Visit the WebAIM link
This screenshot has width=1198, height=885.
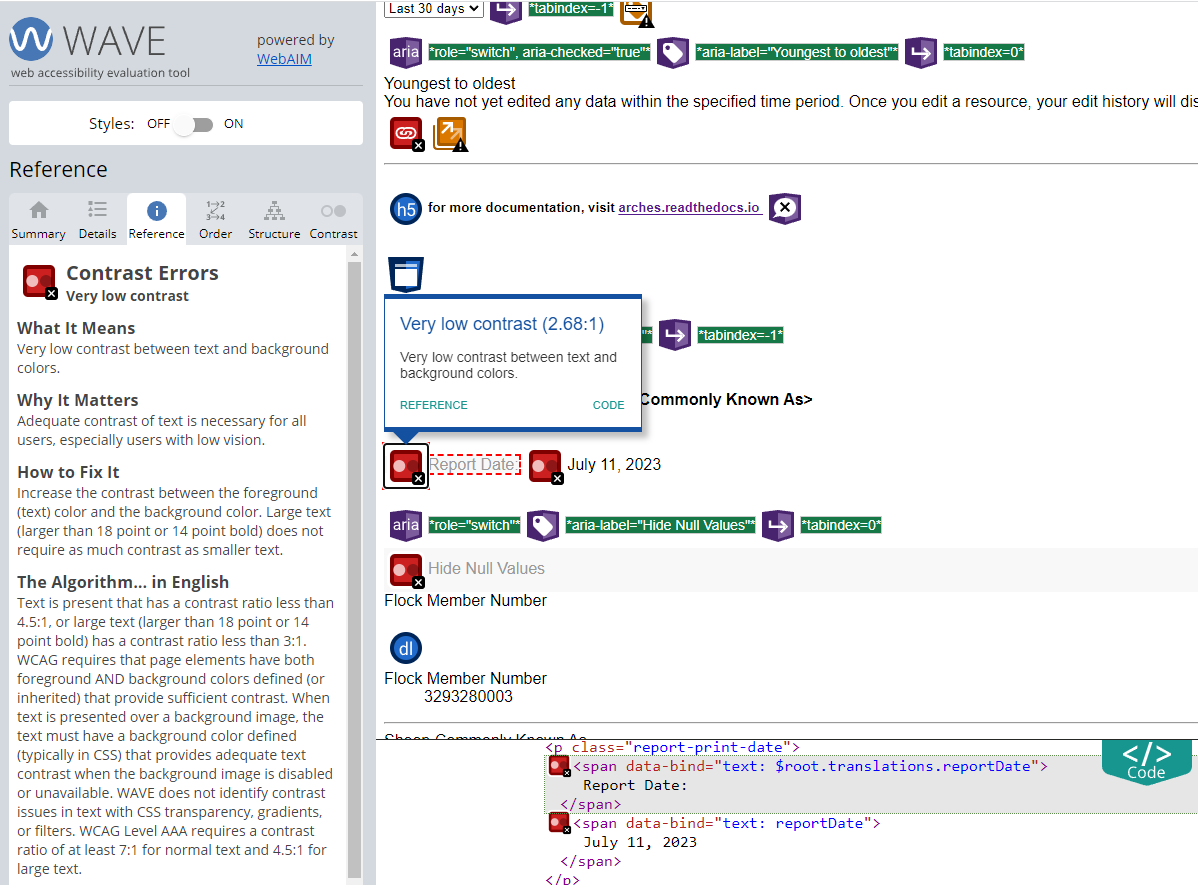tap(283, 58)
